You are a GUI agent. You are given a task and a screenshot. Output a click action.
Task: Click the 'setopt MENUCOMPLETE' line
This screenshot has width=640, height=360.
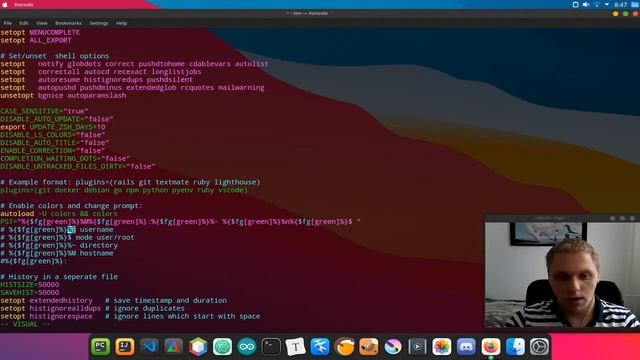40,32
